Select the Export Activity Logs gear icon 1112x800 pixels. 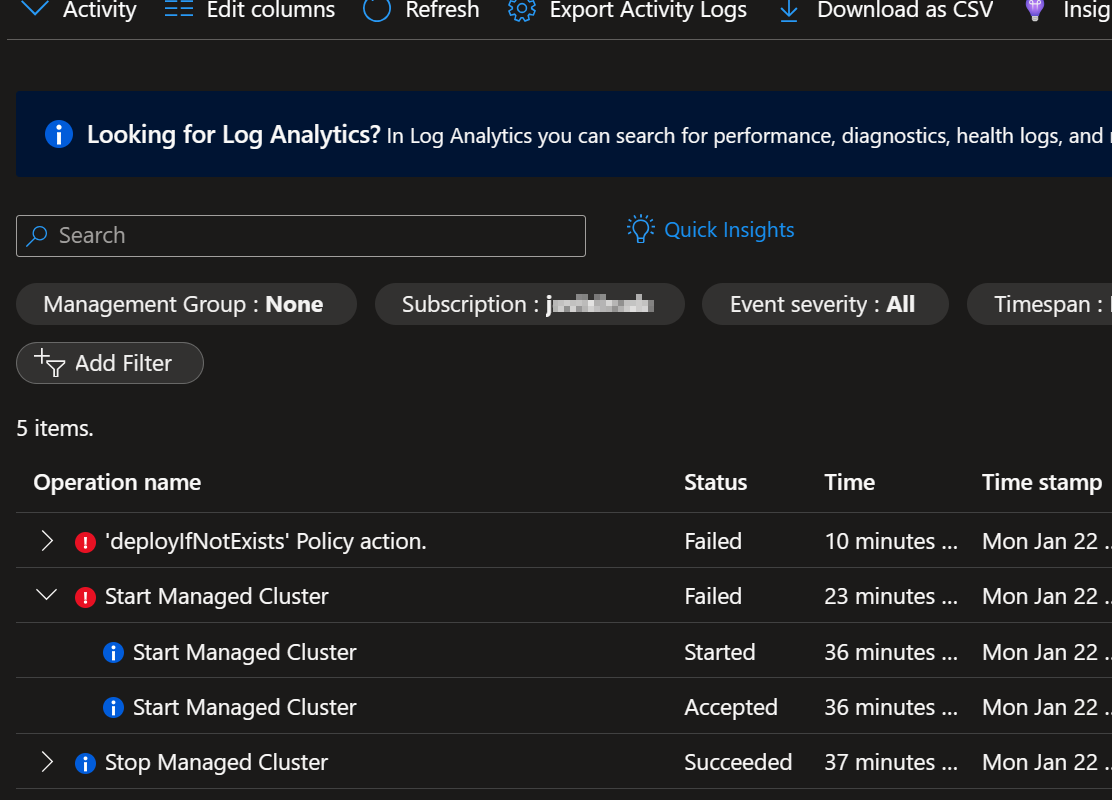(x=521, y=11)
